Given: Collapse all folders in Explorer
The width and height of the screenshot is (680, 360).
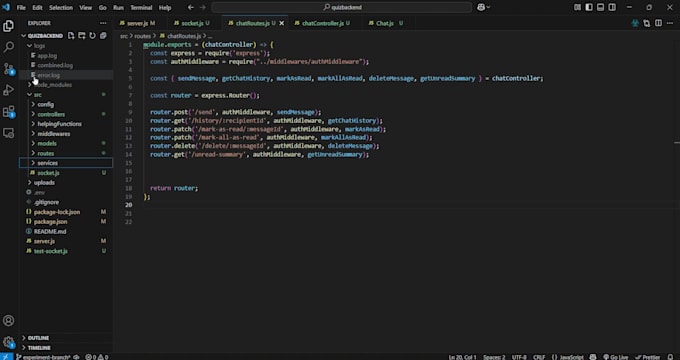Looking at the screenshot, I should [103, 36].
